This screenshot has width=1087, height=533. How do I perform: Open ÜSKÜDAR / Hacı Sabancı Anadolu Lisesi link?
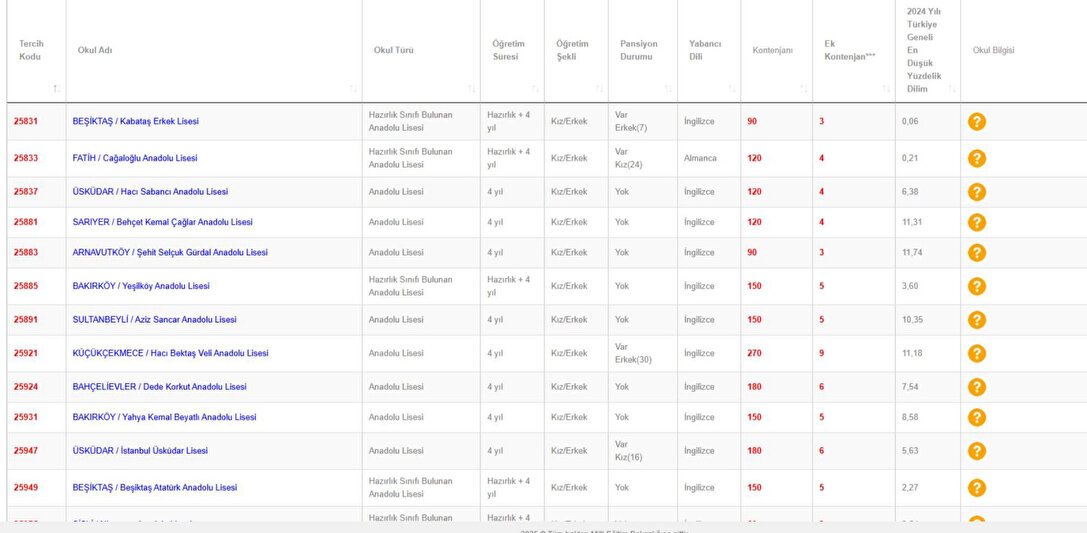[x=150, y=192]
